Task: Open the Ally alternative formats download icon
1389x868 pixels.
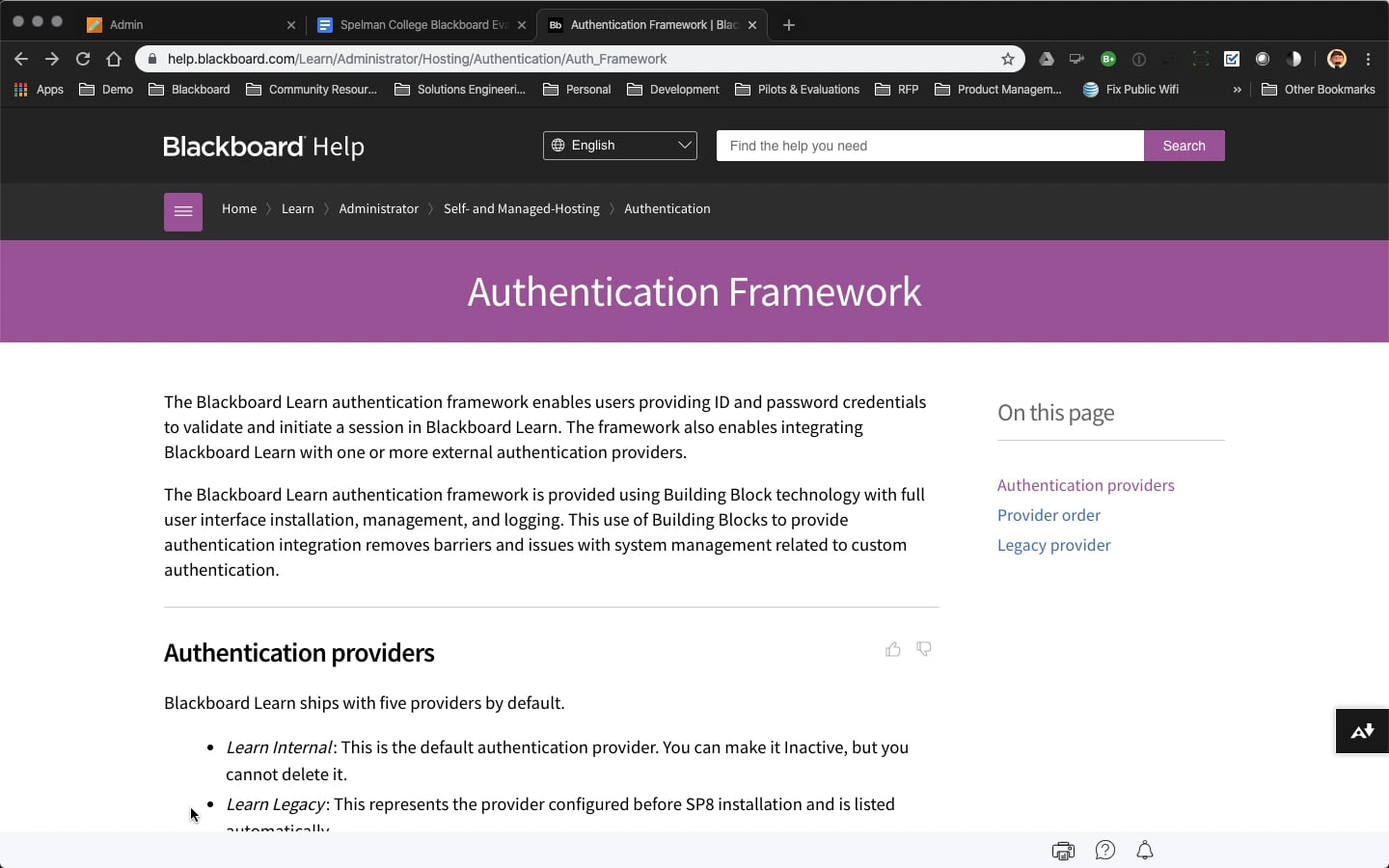Action: (x=1362, y=732)
